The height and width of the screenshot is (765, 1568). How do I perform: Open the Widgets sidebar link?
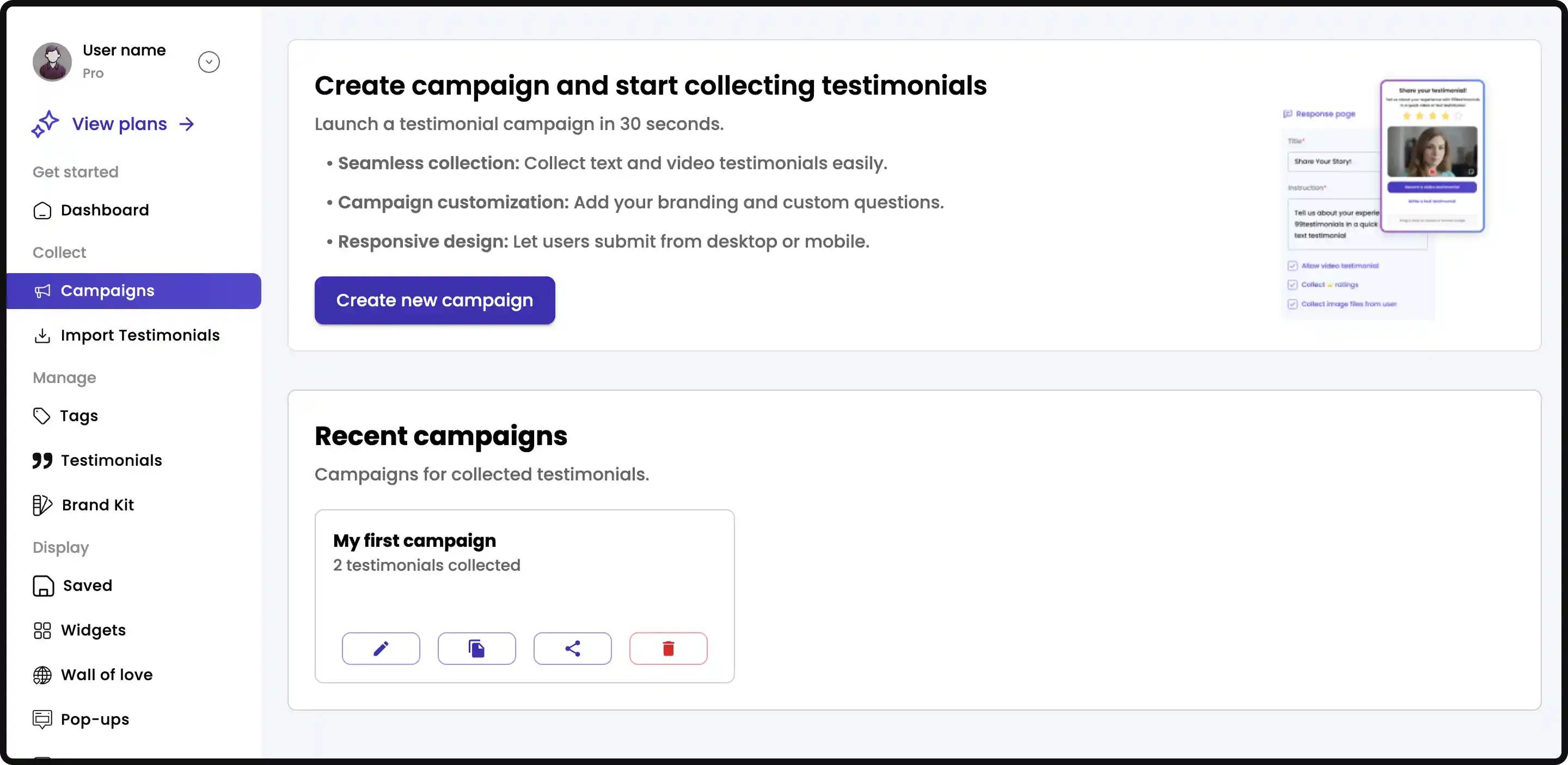pyautogui.click(x=93, y=631)
